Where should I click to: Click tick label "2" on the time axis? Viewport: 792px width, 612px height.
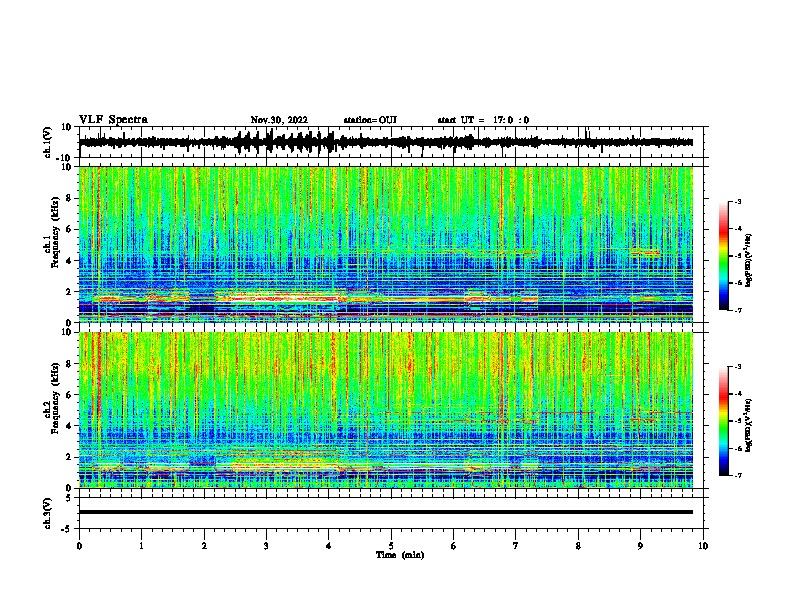pyautogui.click(x=204, y=546)
